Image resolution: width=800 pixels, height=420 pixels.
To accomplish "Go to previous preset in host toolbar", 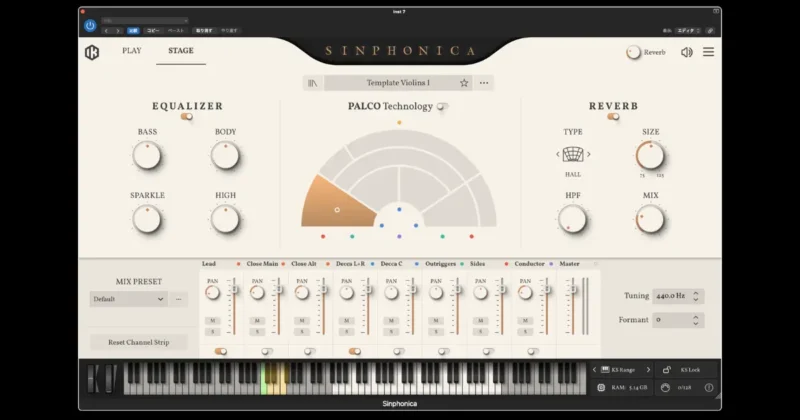I will 106,31.
